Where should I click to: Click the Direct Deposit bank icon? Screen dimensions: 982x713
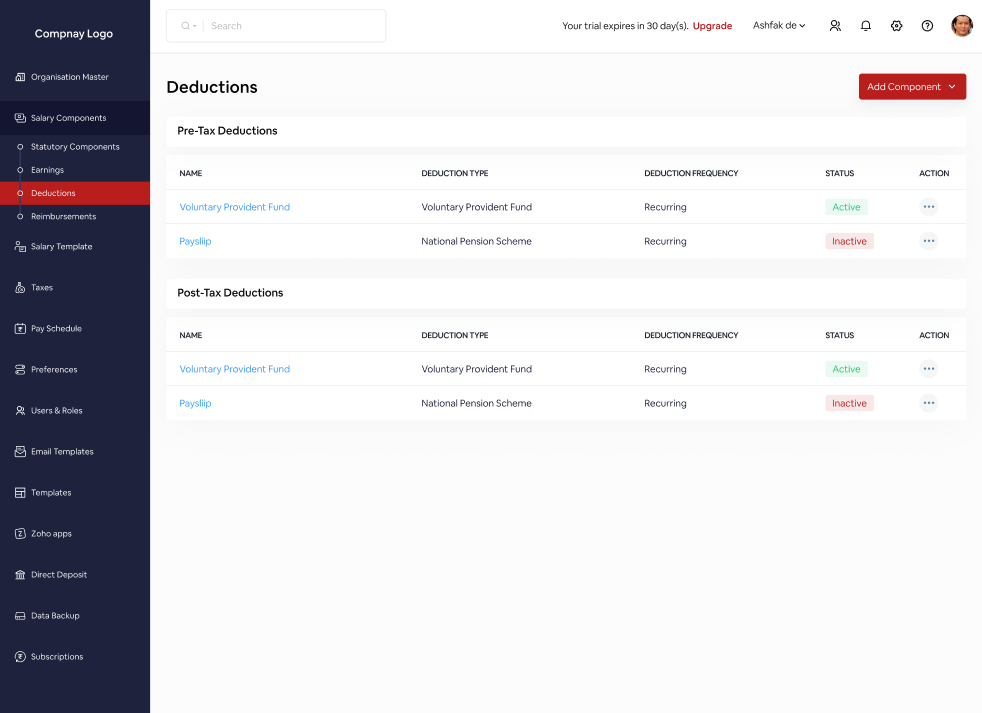[20, 575]
